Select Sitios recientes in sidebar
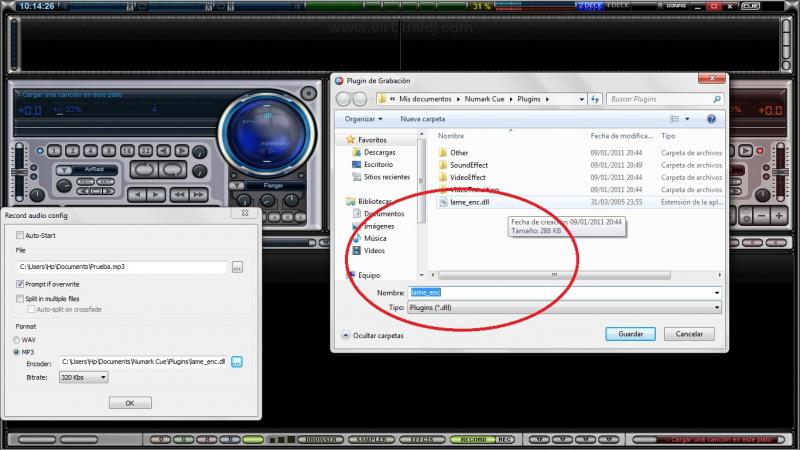Image resolution: width=800 pixels, height=450 pixels. tap(387, 177)
